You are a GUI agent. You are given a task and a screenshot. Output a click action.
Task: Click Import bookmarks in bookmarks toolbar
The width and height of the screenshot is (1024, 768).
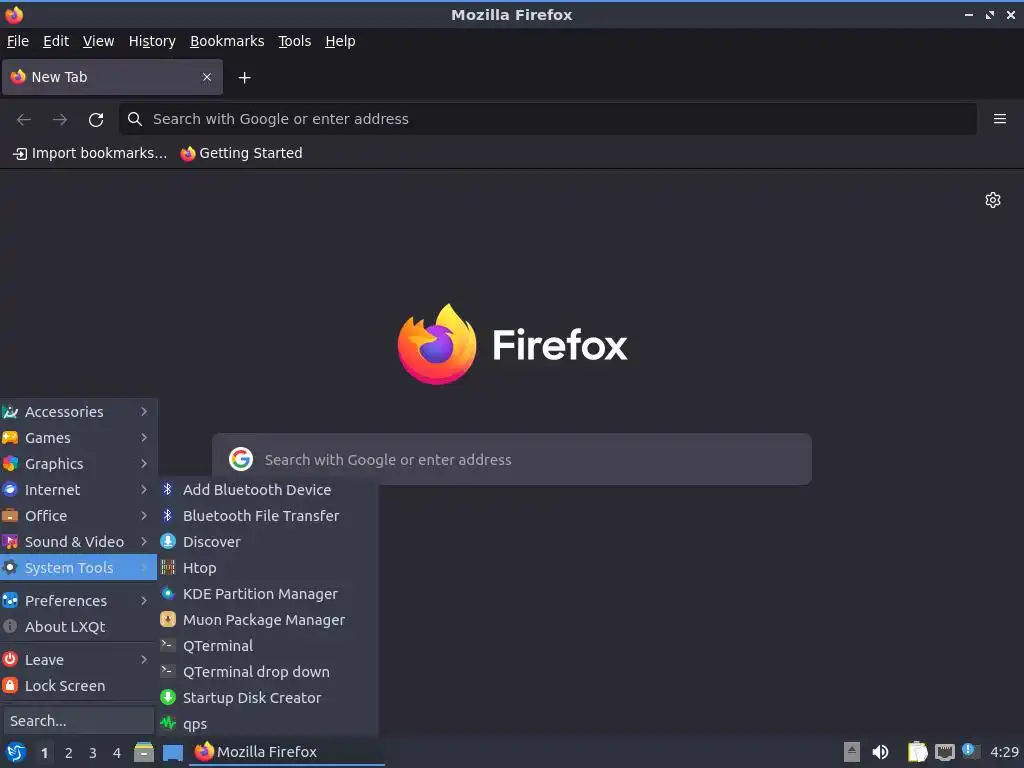(x=90, y=153)
